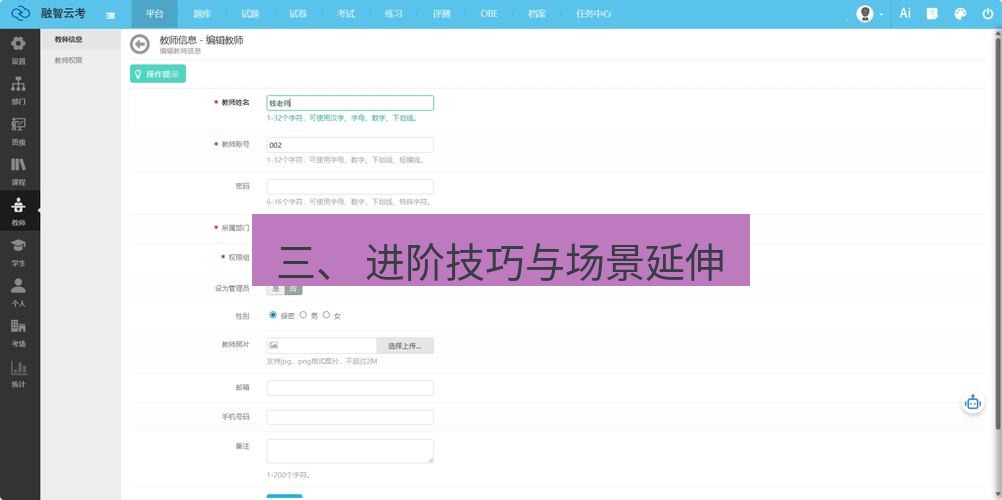Click the 操作提示 button
The width and height of the screenshot is (1002, 500).
[158, 74]
